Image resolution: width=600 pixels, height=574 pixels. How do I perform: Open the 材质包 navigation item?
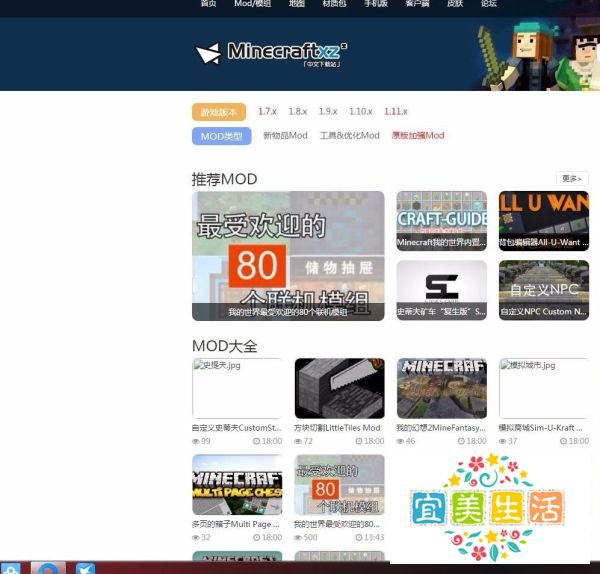(334, 3)
